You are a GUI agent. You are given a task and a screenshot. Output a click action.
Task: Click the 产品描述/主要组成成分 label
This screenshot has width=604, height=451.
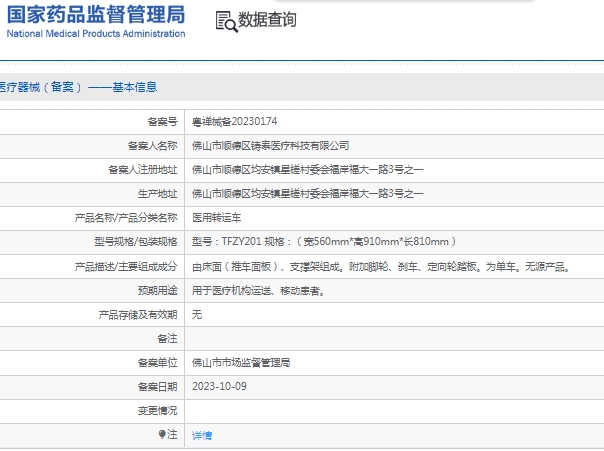click(126, 267)
